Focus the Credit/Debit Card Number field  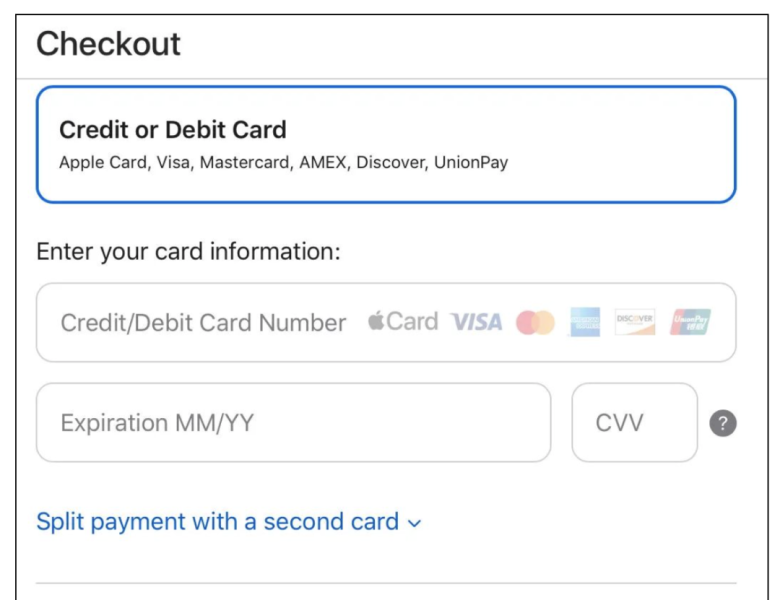[386, 322]
